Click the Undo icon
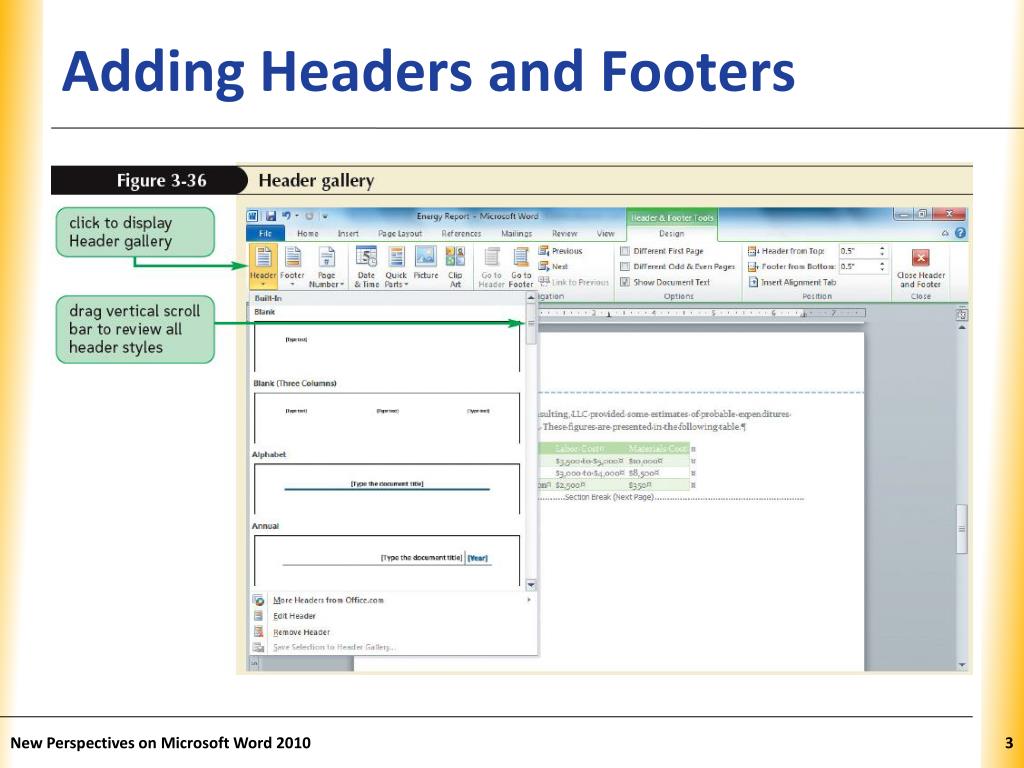The width and height of the screenshot is (1024, 768). coord(286,216)
